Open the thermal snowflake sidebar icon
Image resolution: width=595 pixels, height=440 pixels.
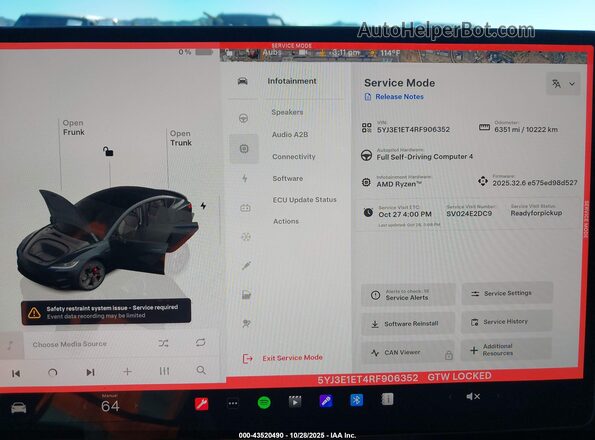coord(246,237)
